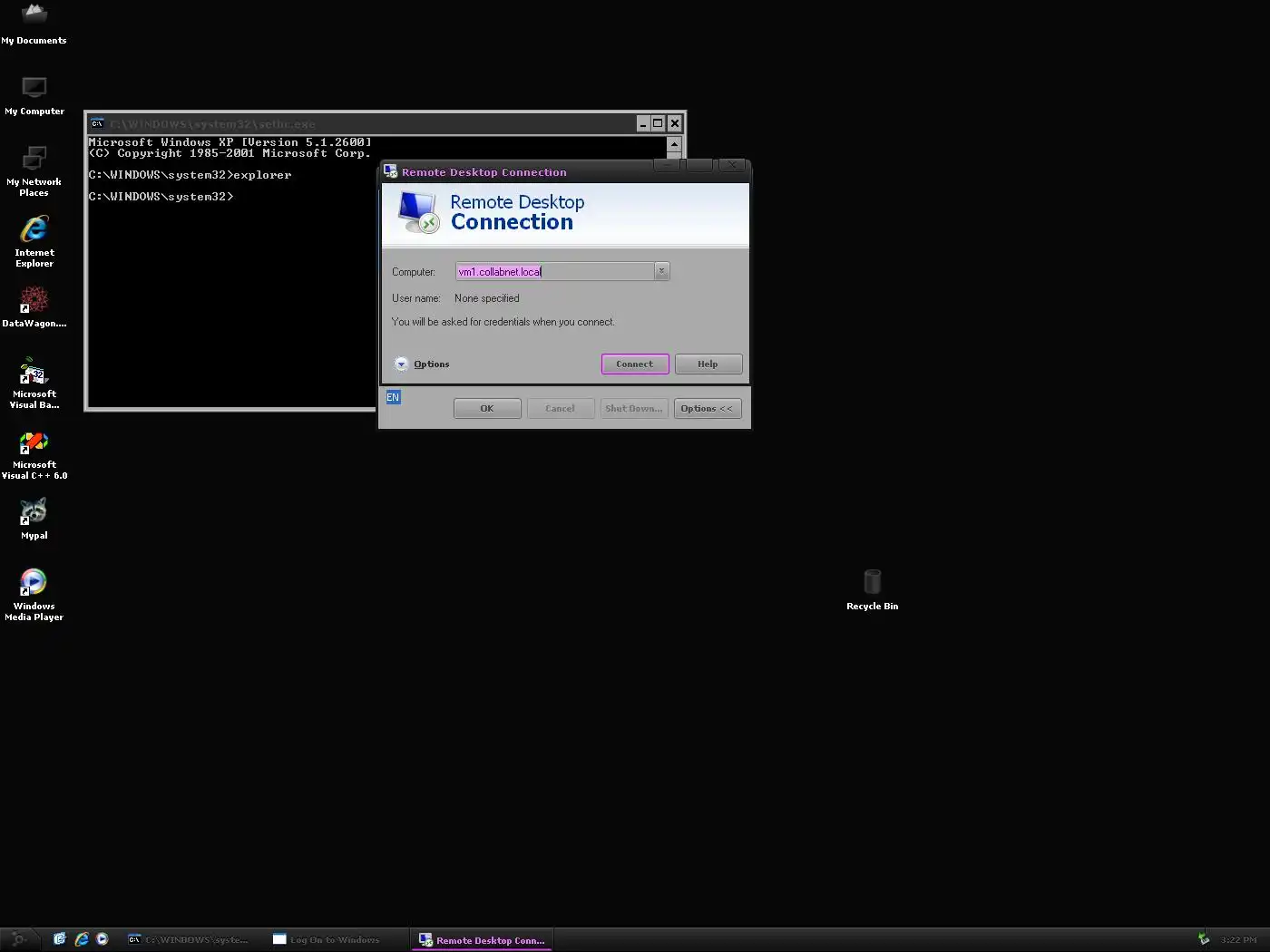Screen dimensions: 1270x952
Task: Select the Internet Explorer desktop icon
Action: point(34,241)
